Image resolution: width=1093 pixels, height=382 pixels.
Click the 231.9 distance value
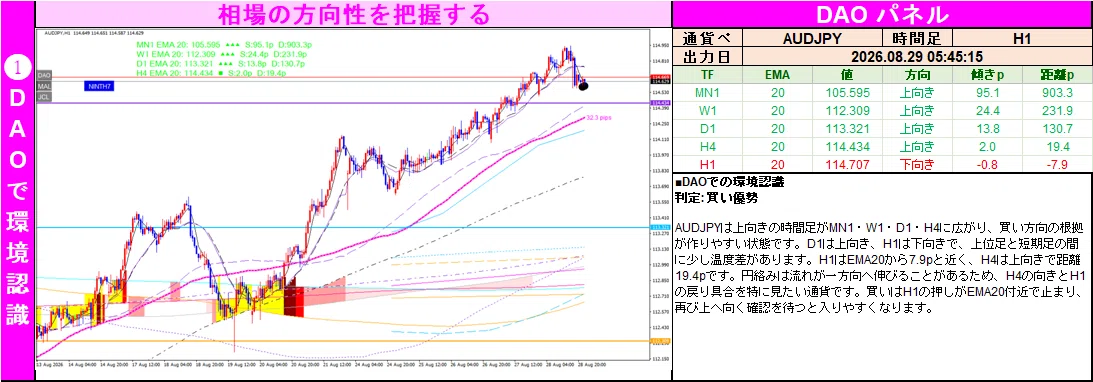pos(1057,110)
